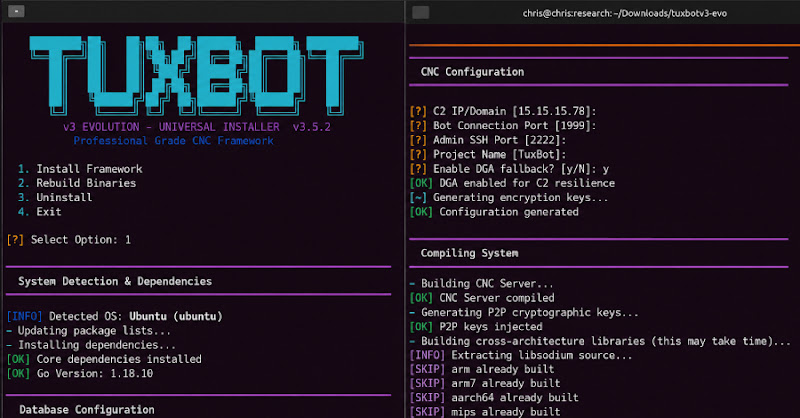Viewport: 800px width, 418px height.
Task: Click the left terminal window menu button
Action: (16, 11)
